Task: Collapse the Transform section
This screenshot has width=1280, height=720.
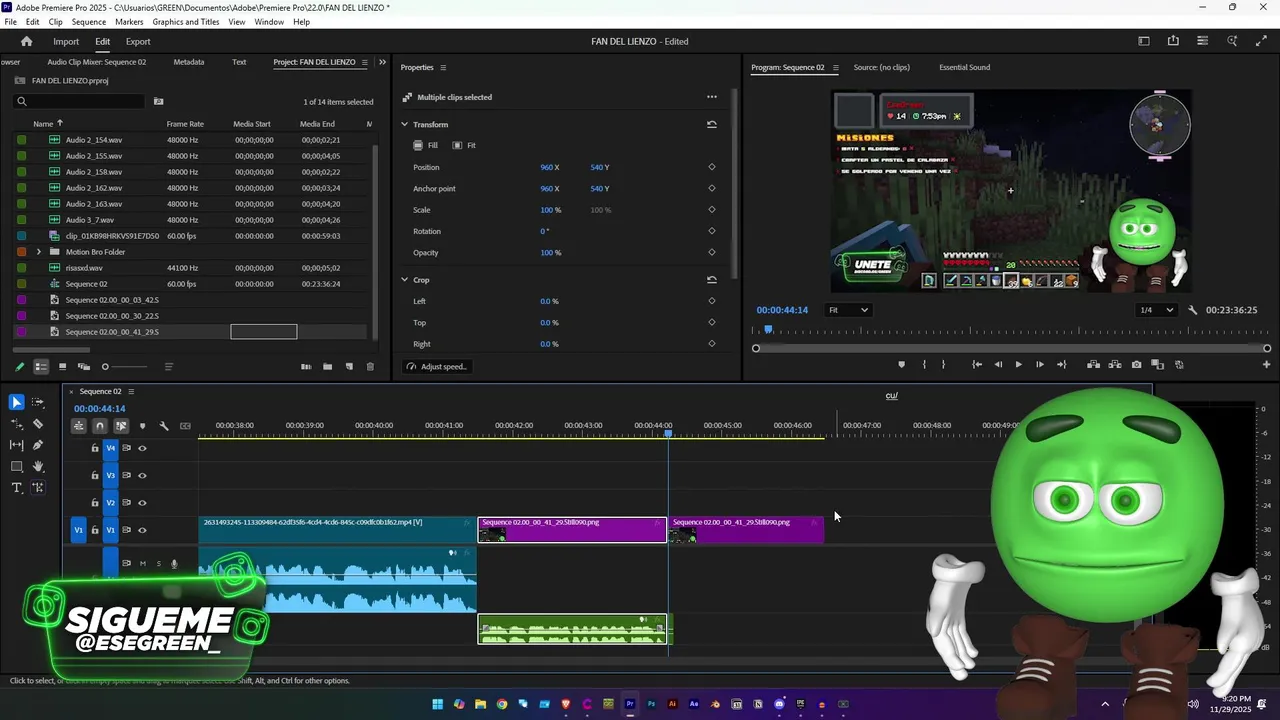Action: tap(405, 124)
